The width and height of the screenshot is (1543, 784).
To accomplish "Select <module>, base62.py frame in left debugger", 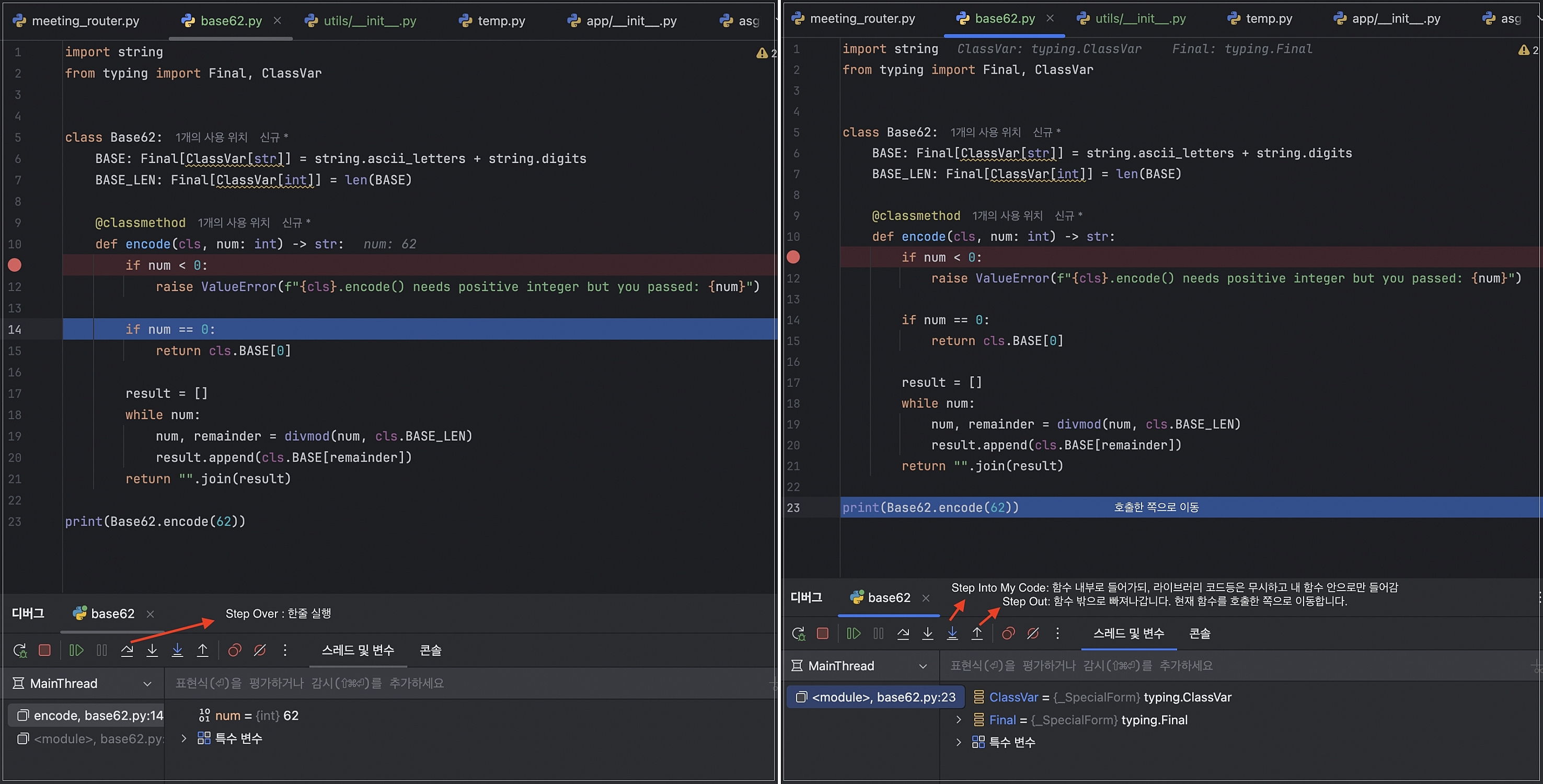I will point(90,739).
